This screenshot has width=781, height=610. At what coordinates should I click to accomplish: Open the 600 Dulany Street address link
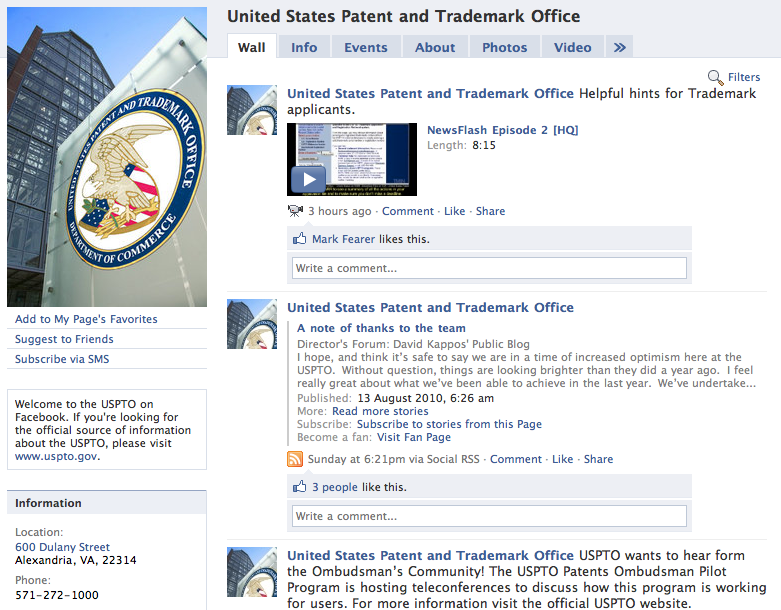[62, 547]
